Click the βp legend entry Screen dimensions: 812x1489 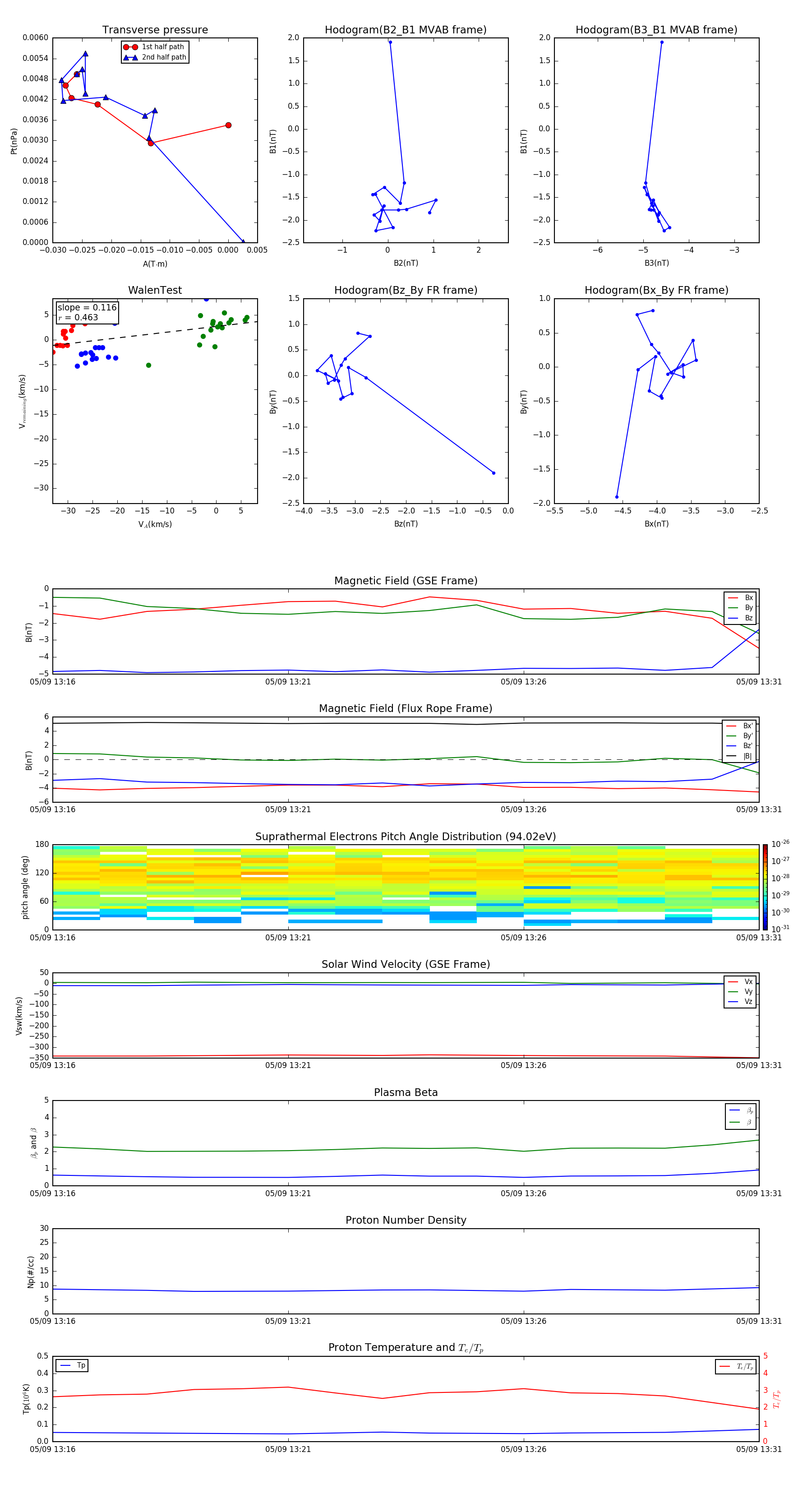click(741, 1110)
